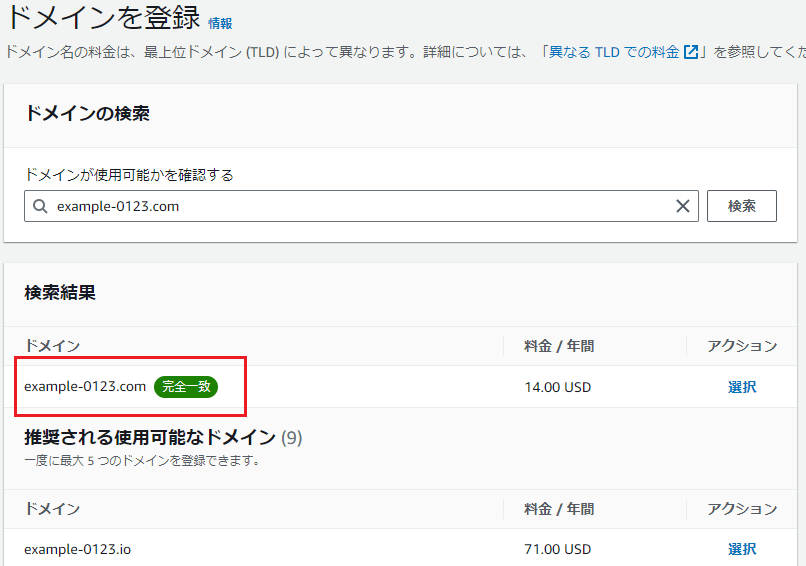Click the ドメインを登録 page title
The width and height of the screenshot is (806, 566).
pos(102,17)
